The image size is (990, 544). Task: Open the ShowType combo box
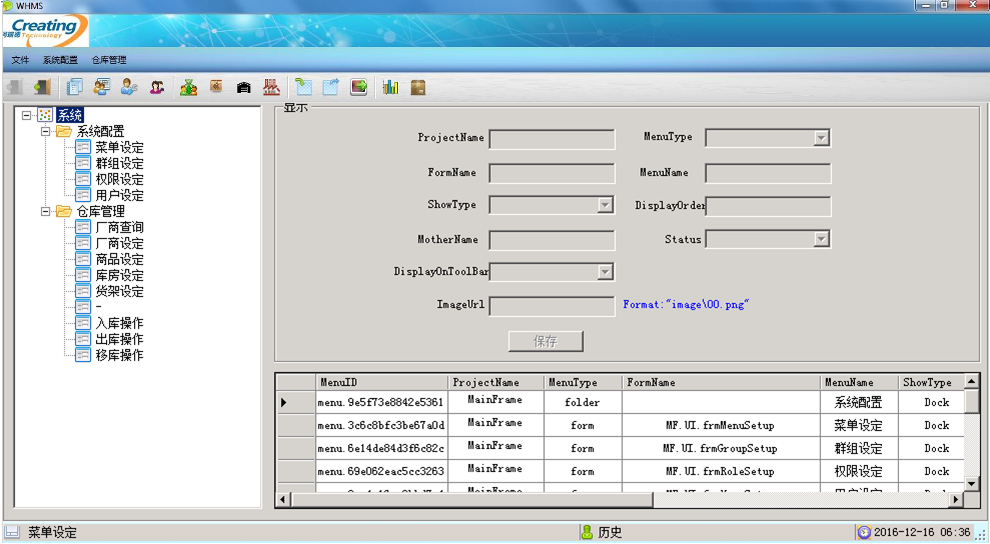[605, 205]
